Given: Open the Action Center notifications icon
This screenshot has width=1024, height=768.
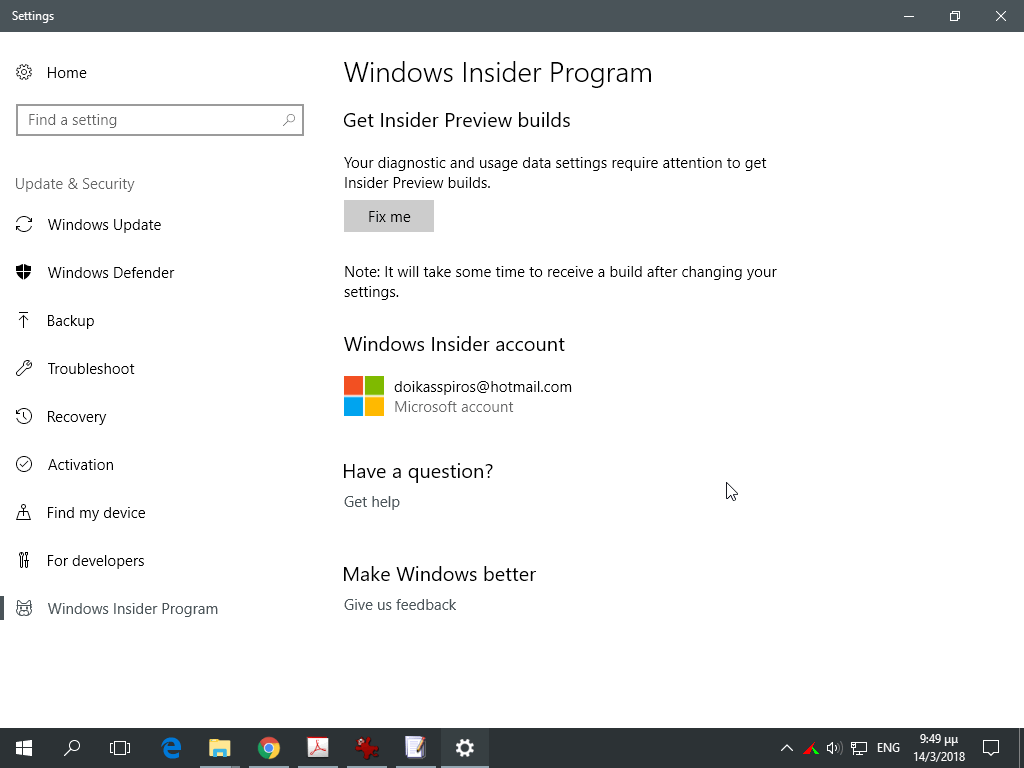Looking at the screenshot, I should pos(991,748).
